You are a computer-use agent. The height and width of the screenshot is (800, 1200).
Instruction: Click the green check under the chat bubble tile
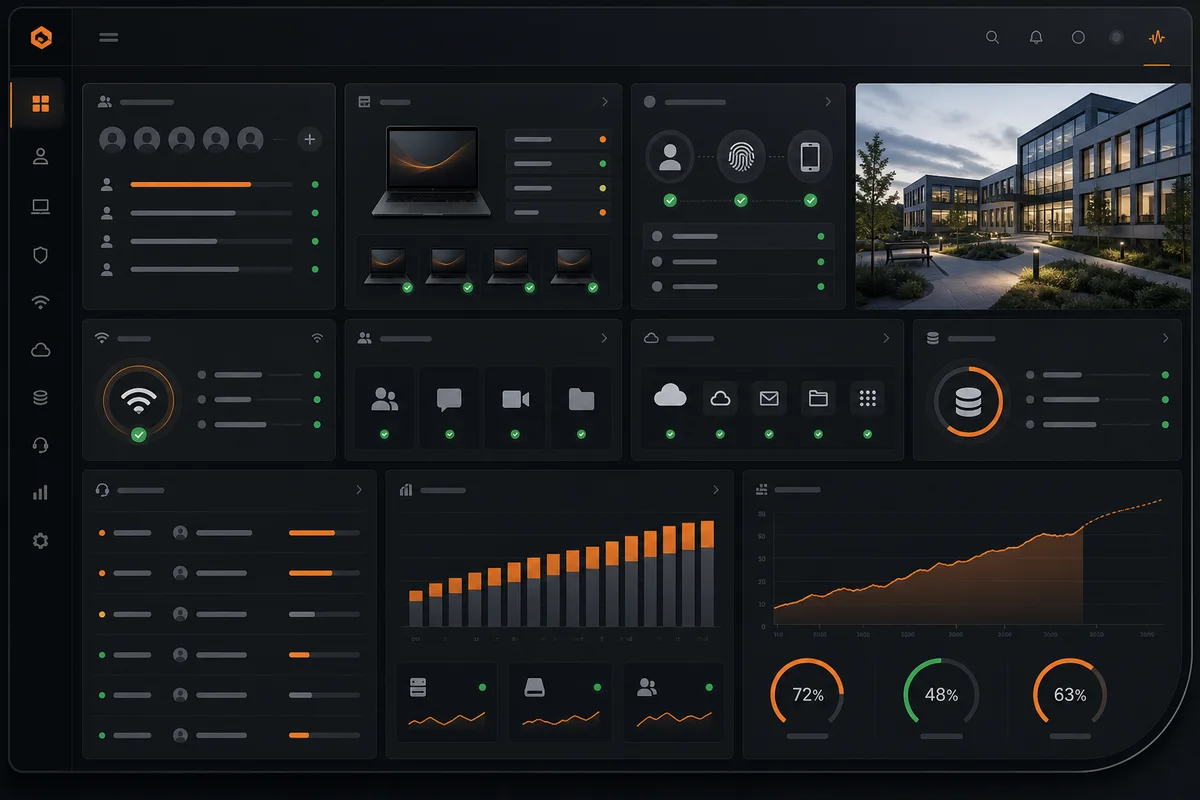coord(449,434)
